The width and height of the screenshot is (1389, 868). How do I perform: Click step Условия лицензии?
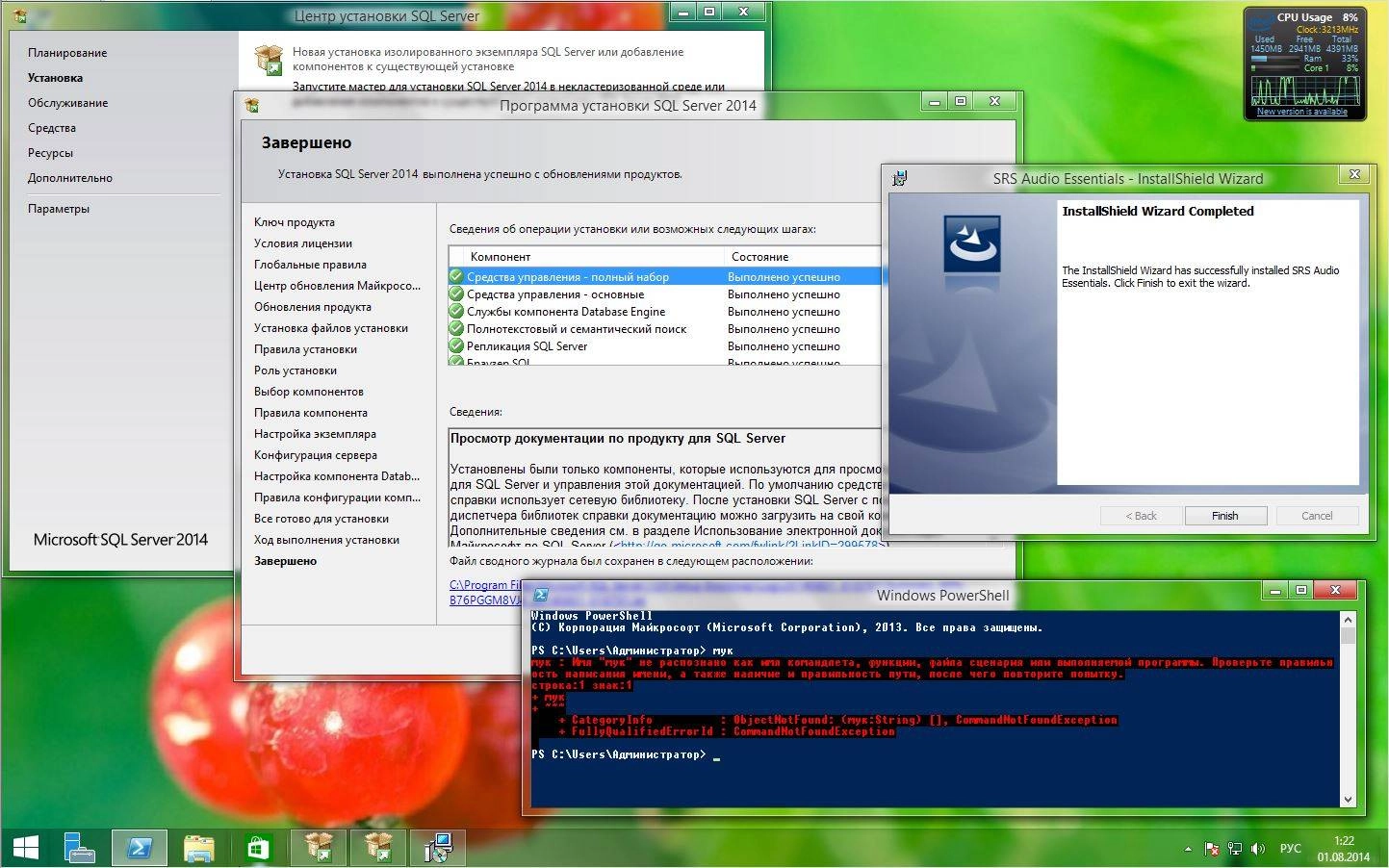click(x=303, y=243)
